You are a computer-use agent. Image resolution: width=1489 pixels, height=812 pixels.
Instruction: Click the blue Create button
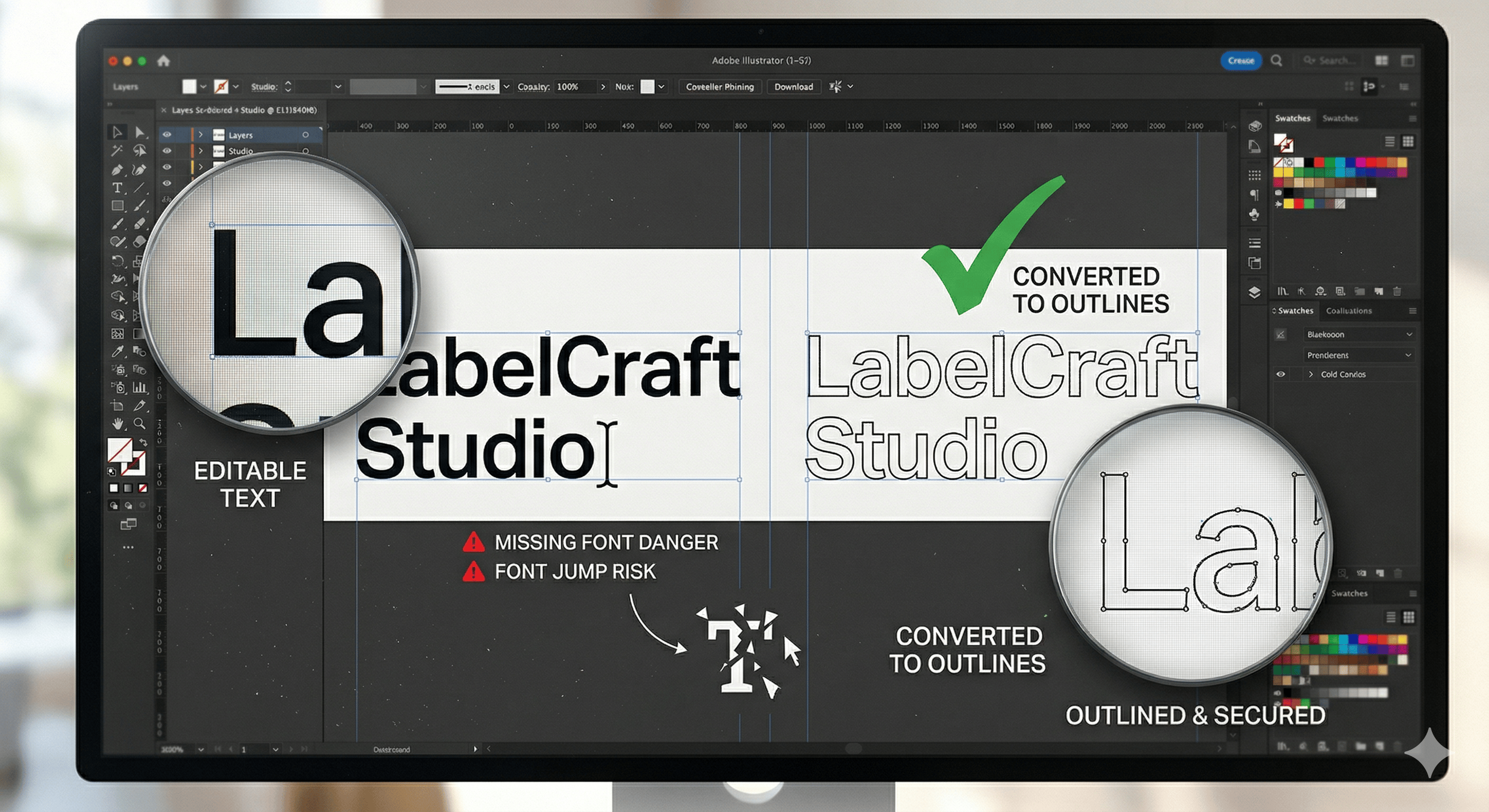(x=1240, y=61)
